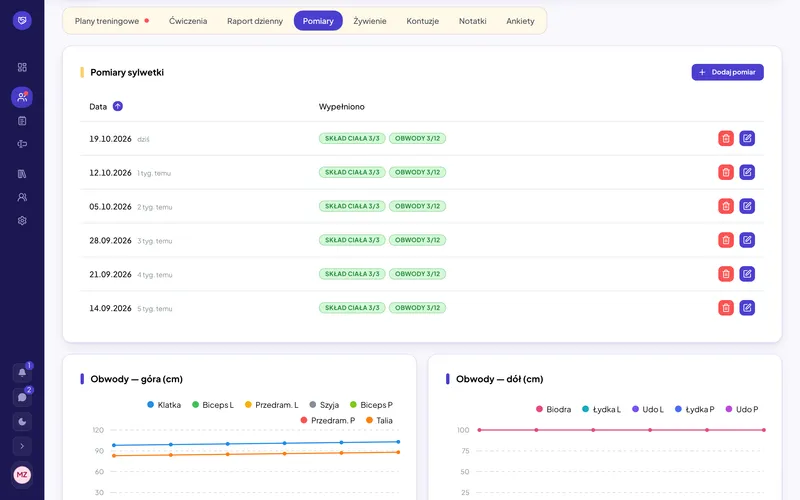Open the Ankiety tab

point(520,21)
